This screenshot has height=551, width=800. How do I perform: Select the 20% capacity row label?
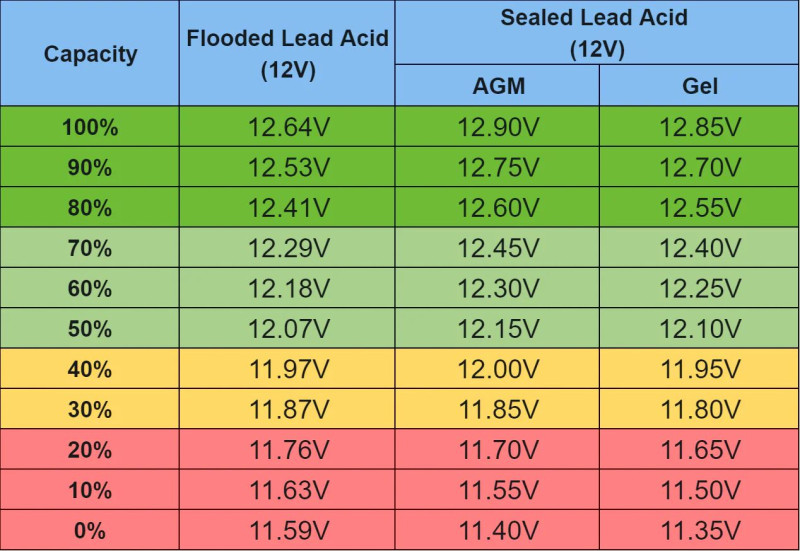coord(90,450)
